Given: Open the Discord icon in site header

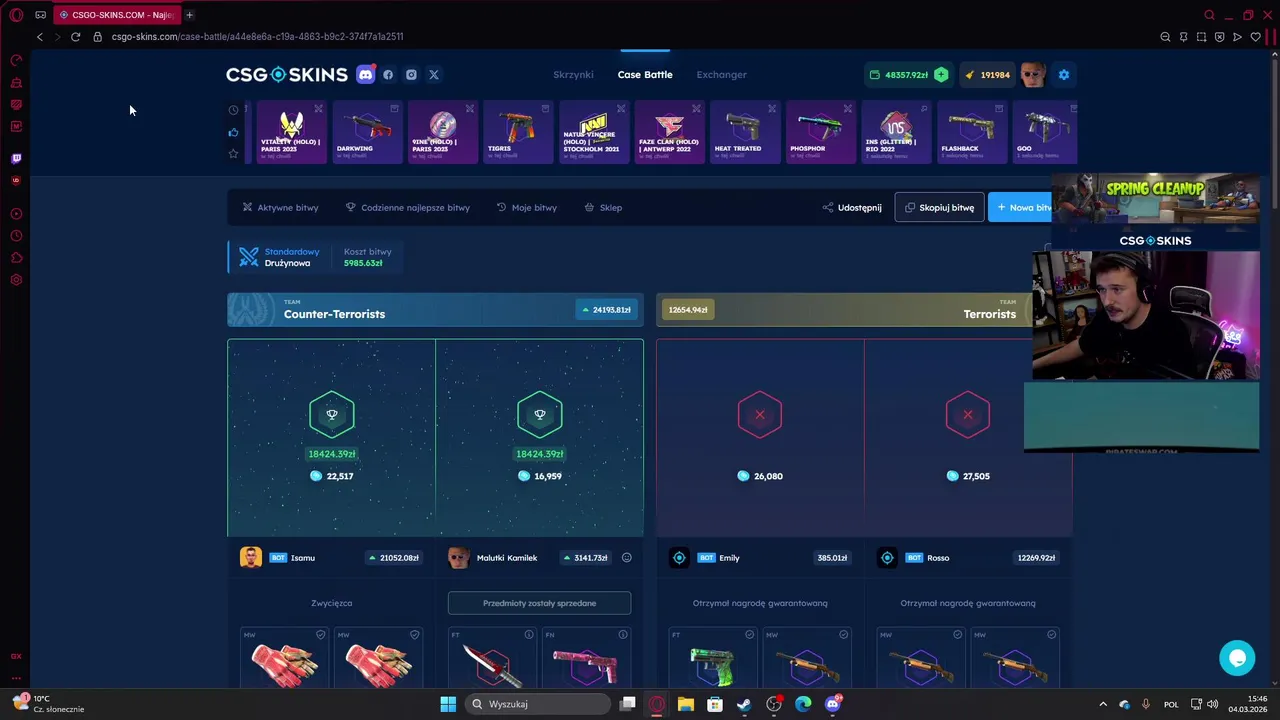Looking at the screenshot, I should 365,74.
